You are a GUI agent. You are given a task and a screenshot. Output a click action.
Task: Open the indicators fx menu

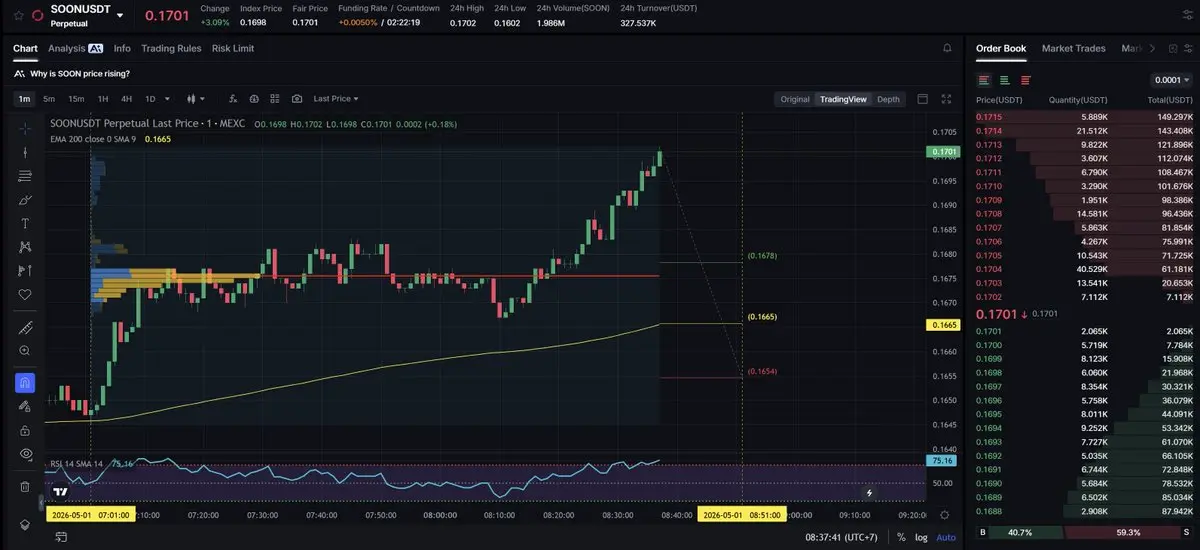(233, 99)
